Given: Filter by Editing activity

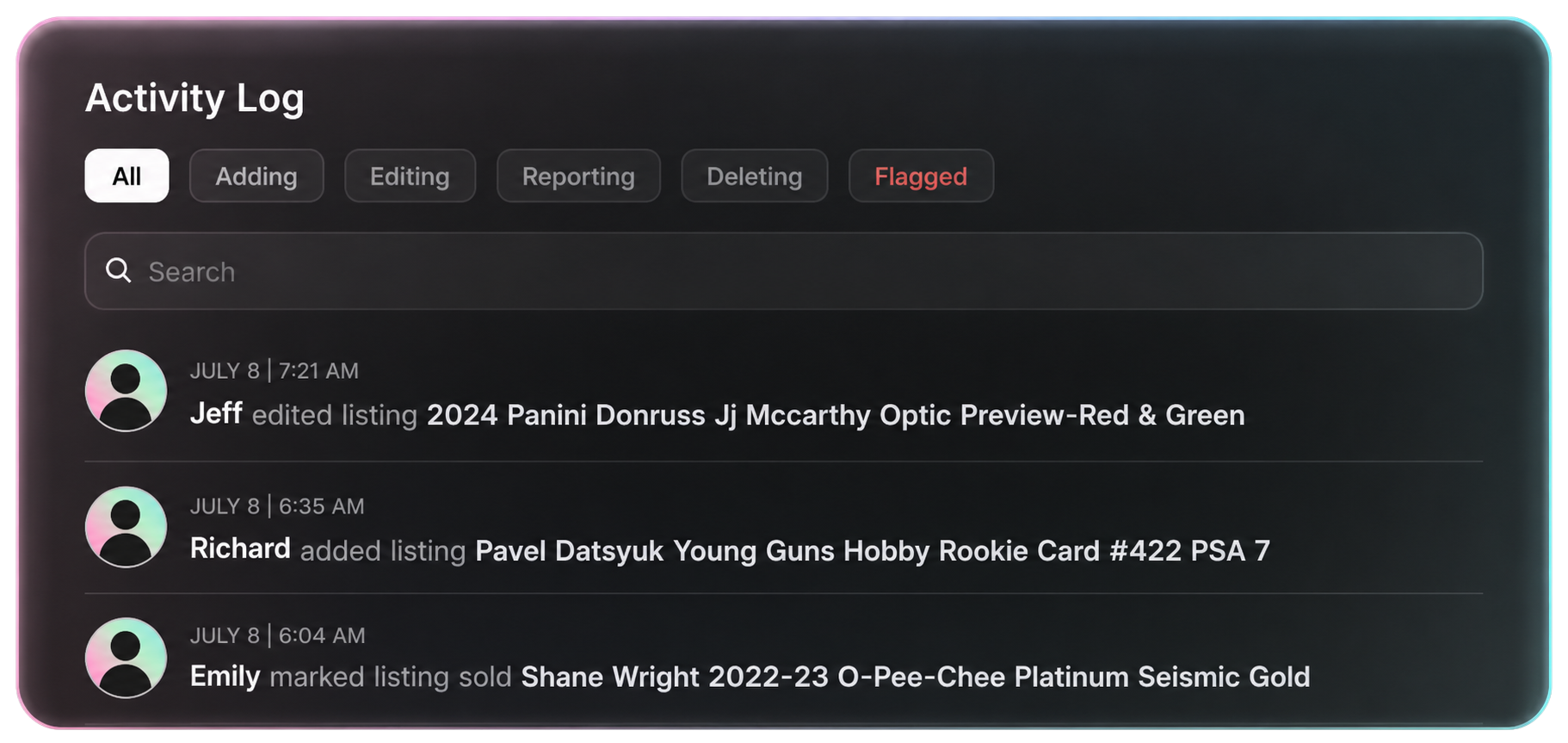Looking at the screenshot, I should 410,176.
